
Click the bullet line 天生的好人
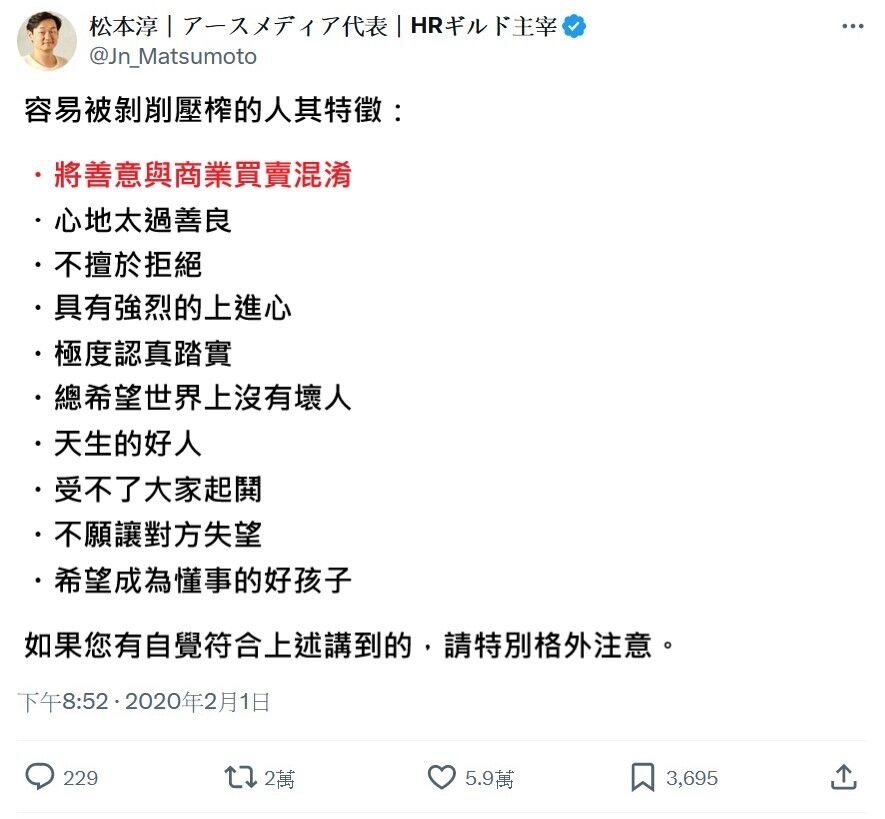128,443
